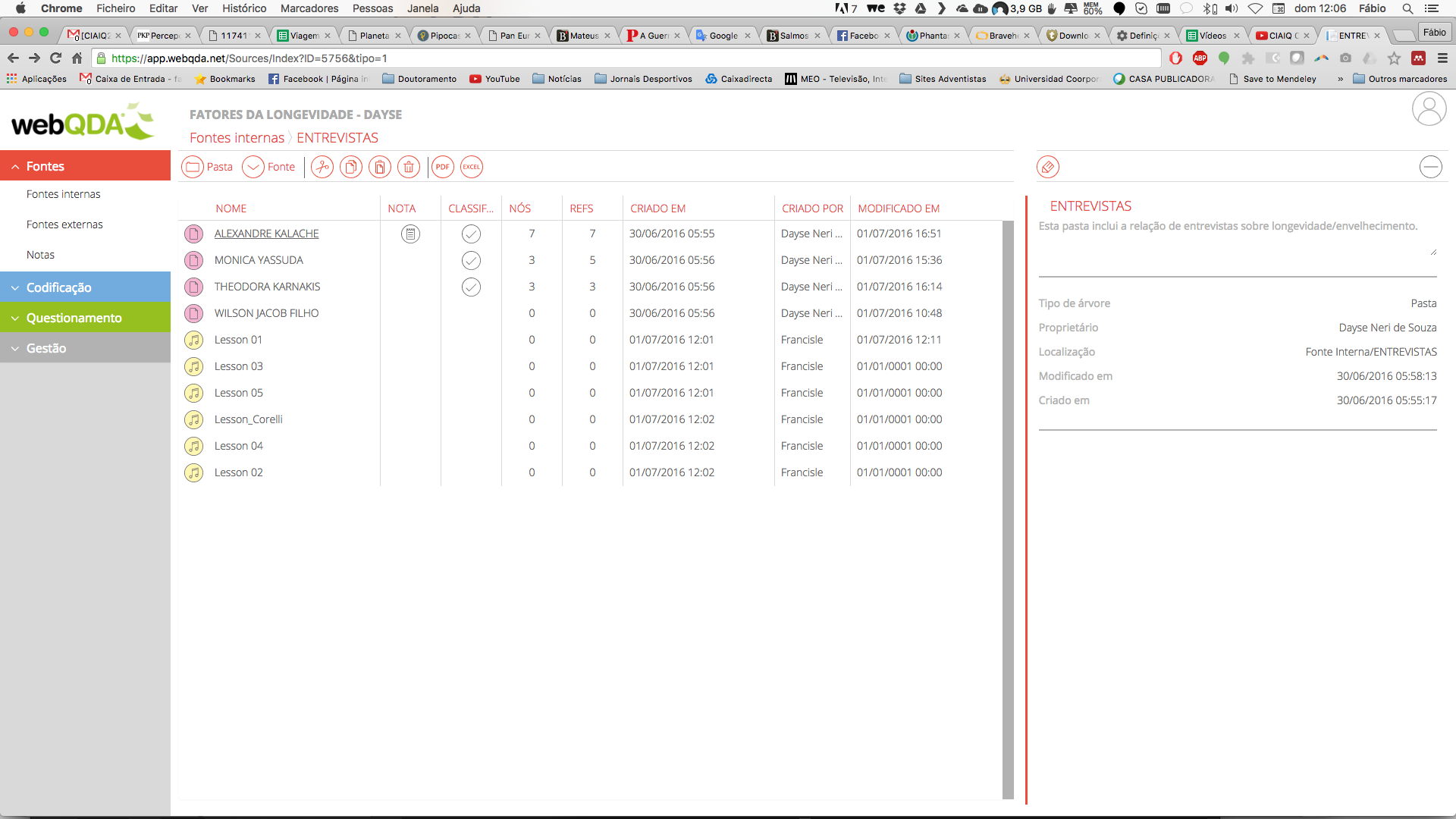
Task: Click the webQDA logo
Action: [x=83, y=121]
